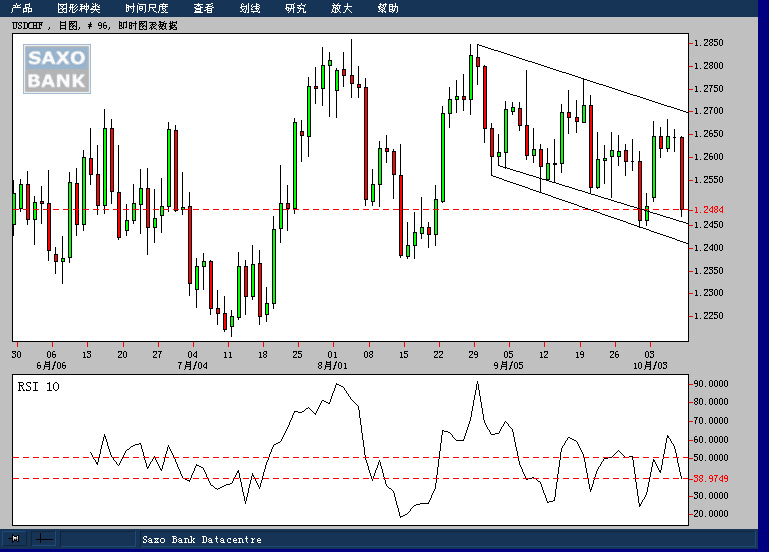Click the red 38.9749 RSI value label
The image size is (769, 552).
(711, 479)
